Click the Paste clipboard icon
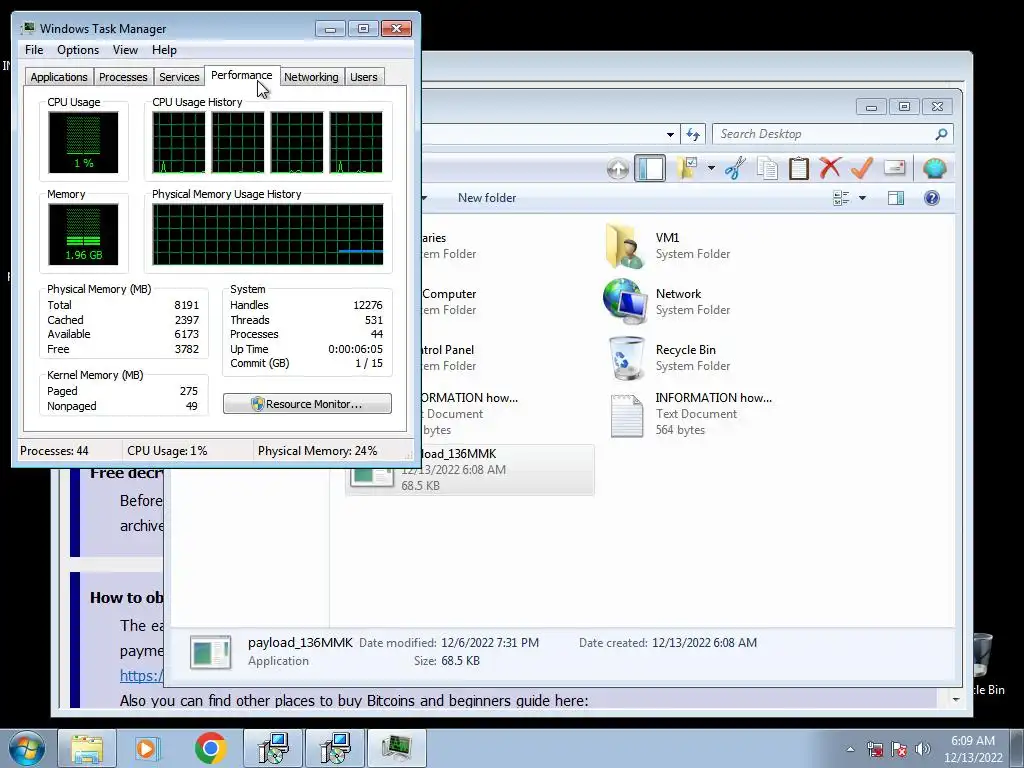Viewport: 1024px width, 768px height. click(798, 168)
